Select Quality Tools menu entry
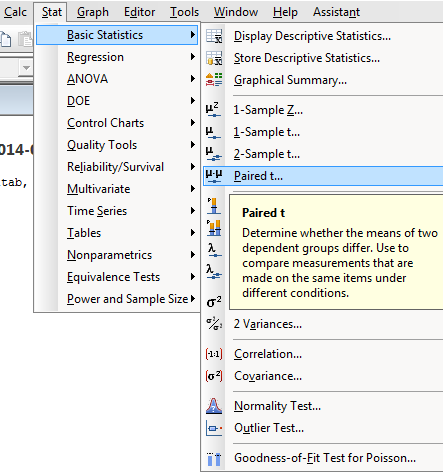443x475 pixels. (x=117, y=145)
